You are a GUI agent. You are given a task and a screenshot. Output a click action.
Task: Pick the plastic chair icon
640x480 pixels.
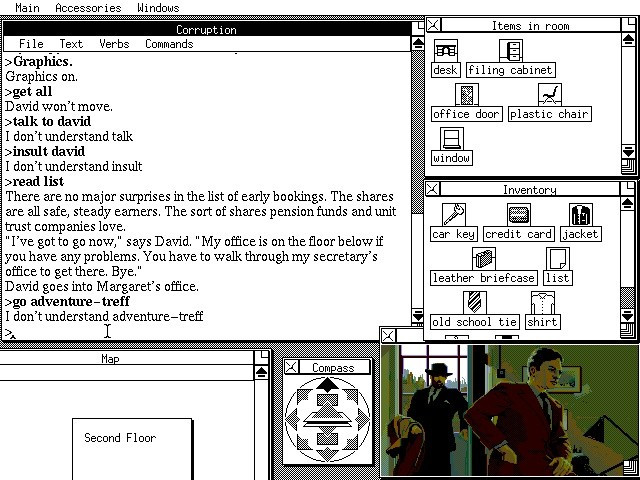tap(550, 95)
